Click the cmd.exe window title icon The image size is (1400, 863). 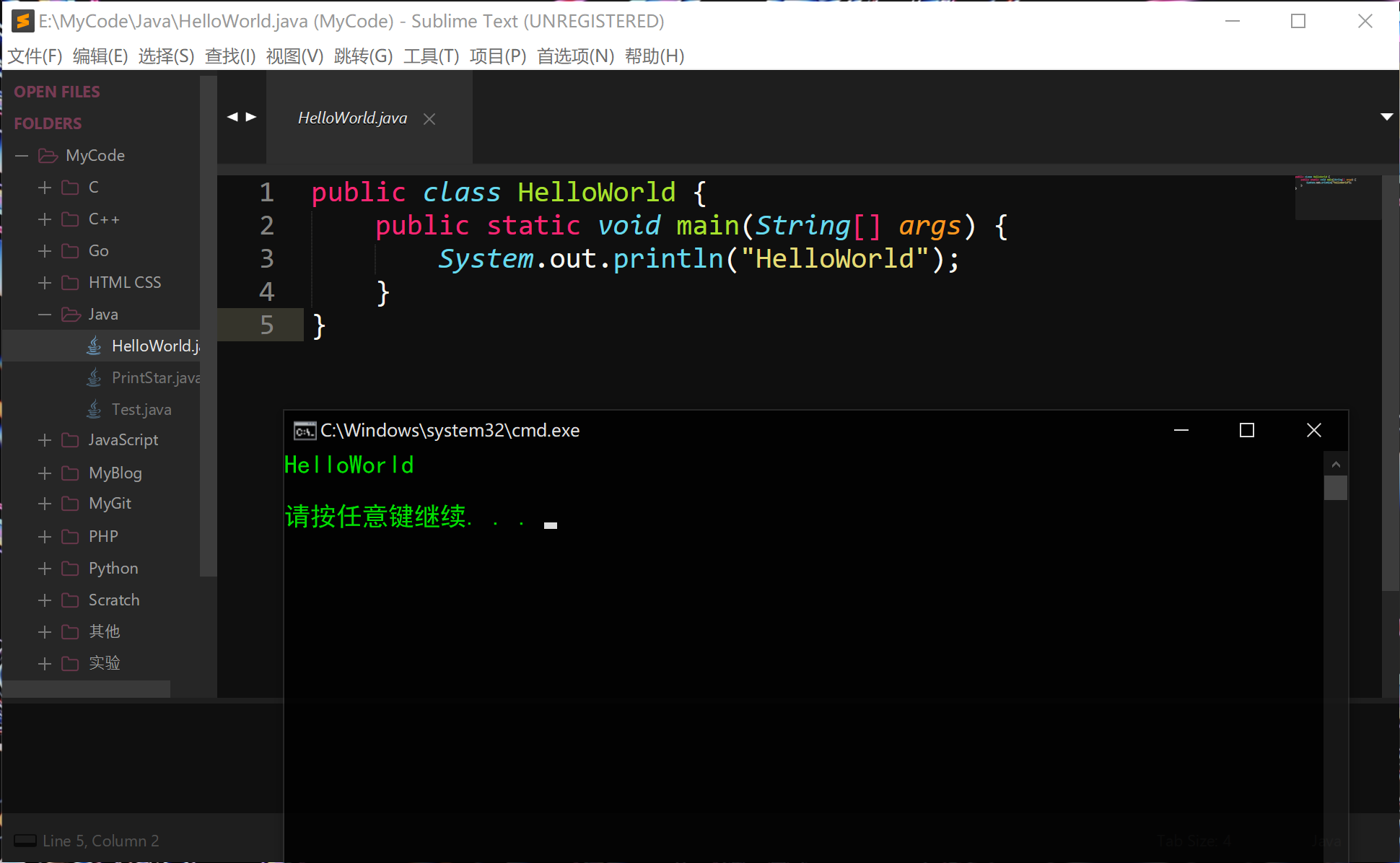[305, 431]
